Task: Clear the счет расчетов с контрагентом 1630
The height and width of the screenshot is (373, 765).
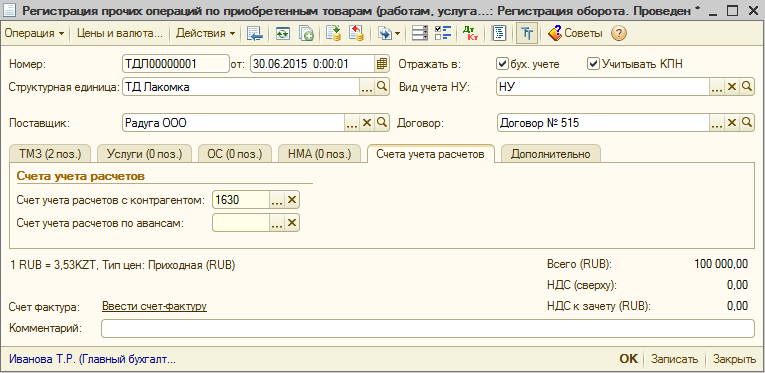Action: tap(292, 199)
